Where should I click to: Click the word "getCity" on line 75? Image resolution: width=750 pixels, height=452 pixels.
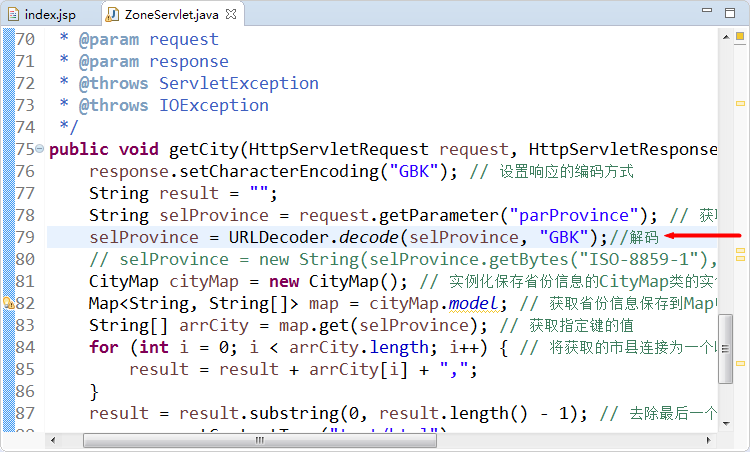pyautogui.click(x=204, y=150)
